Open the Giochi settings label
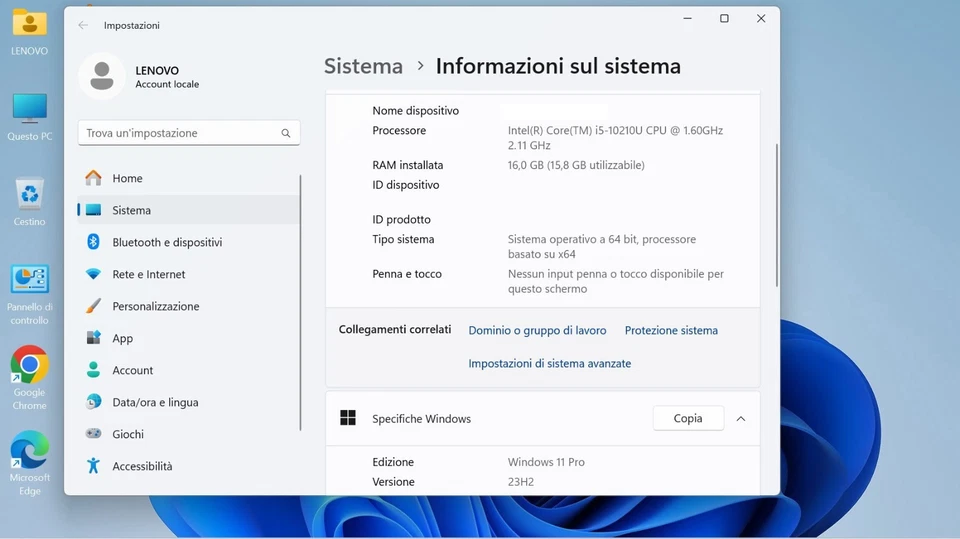Viewport: 960px width, 539px height. (128, 434)
